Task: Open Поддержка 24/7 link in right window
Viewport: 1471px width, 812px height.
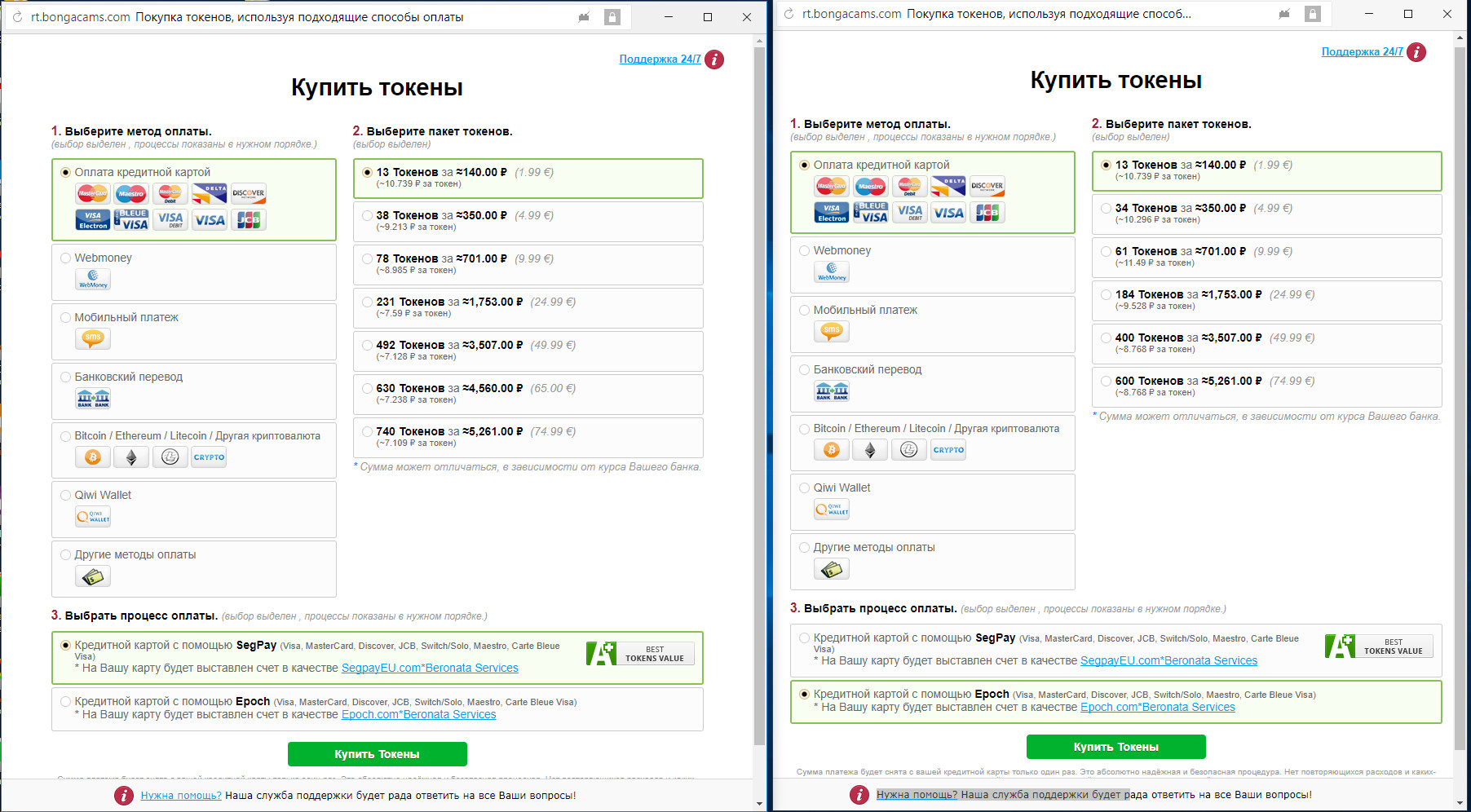Action: tap(1362, 52)
